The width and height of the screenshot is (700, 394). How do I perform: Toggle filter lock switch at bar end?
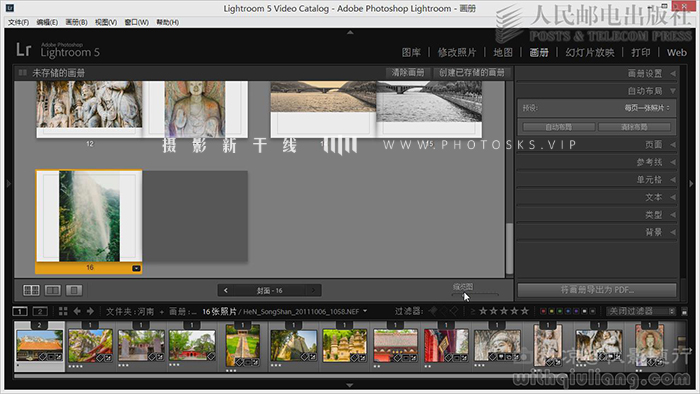(x=684, y=311)
